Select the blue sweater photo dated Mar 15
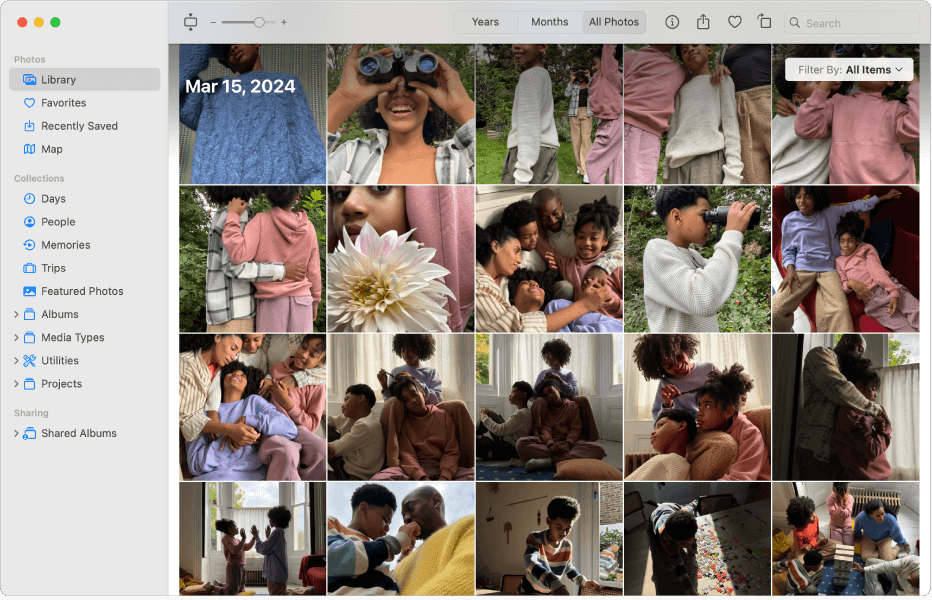 [x=253, y=114]
